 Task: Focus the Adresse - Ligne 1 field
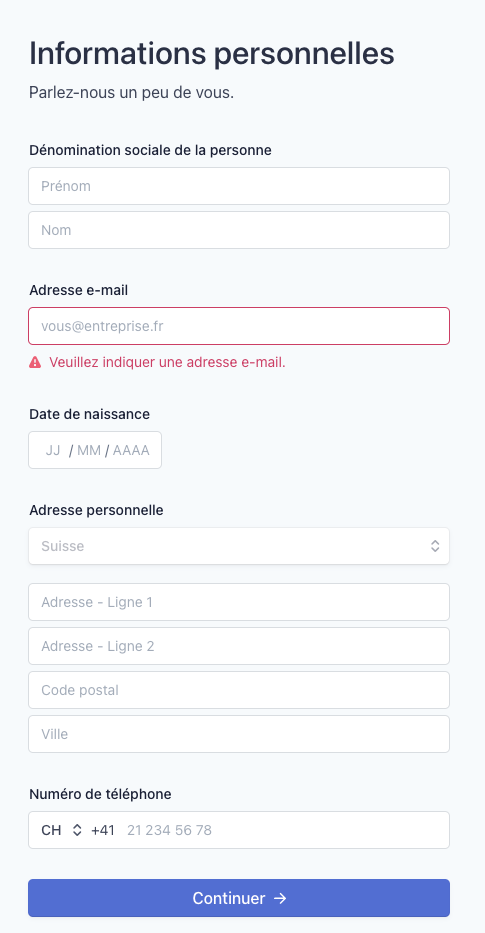point(239,602)
